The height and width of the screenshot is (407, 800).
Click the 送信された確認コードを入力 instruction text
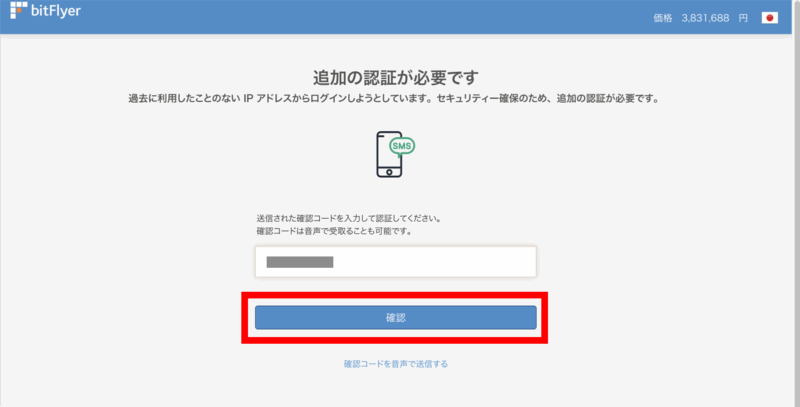(348, 218)
